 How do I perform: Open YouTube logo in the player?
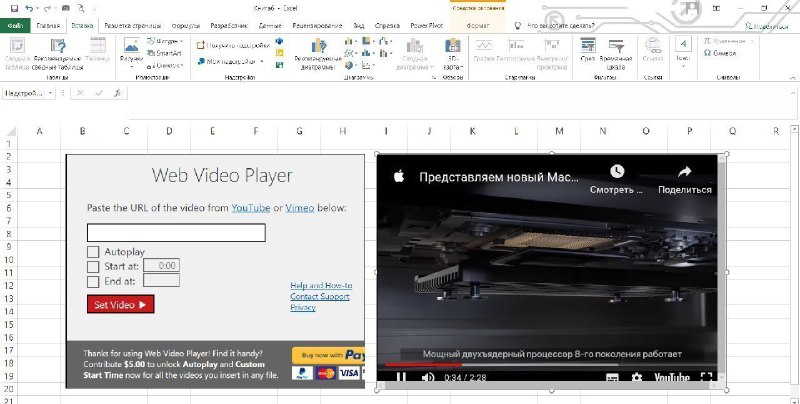point(672,377)
